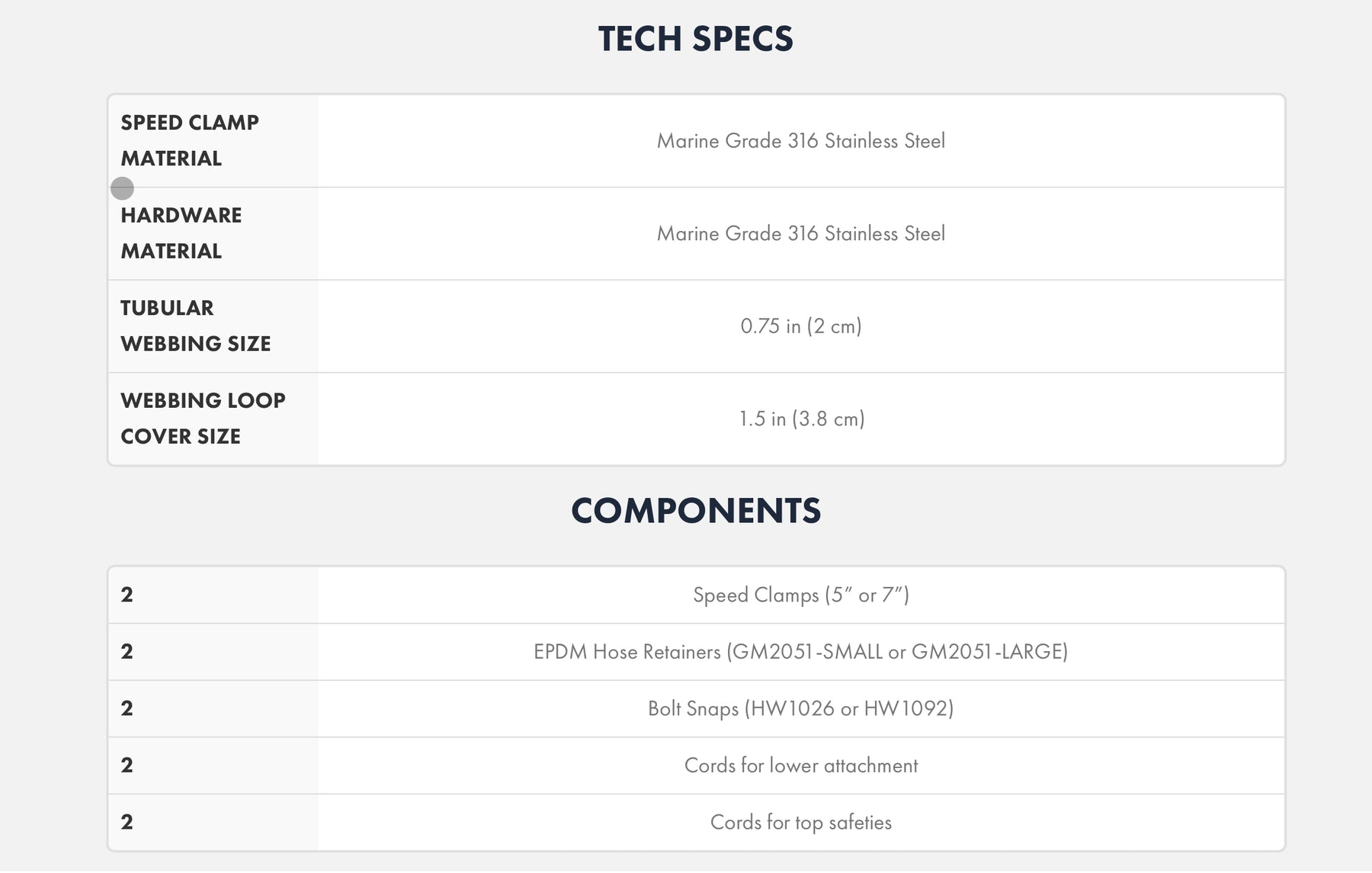Viewport: 1372px width, 873px height.
Task: Click the Bolt Snaps (HW1026 or HW1092) text
Action: tap(801, 708)
